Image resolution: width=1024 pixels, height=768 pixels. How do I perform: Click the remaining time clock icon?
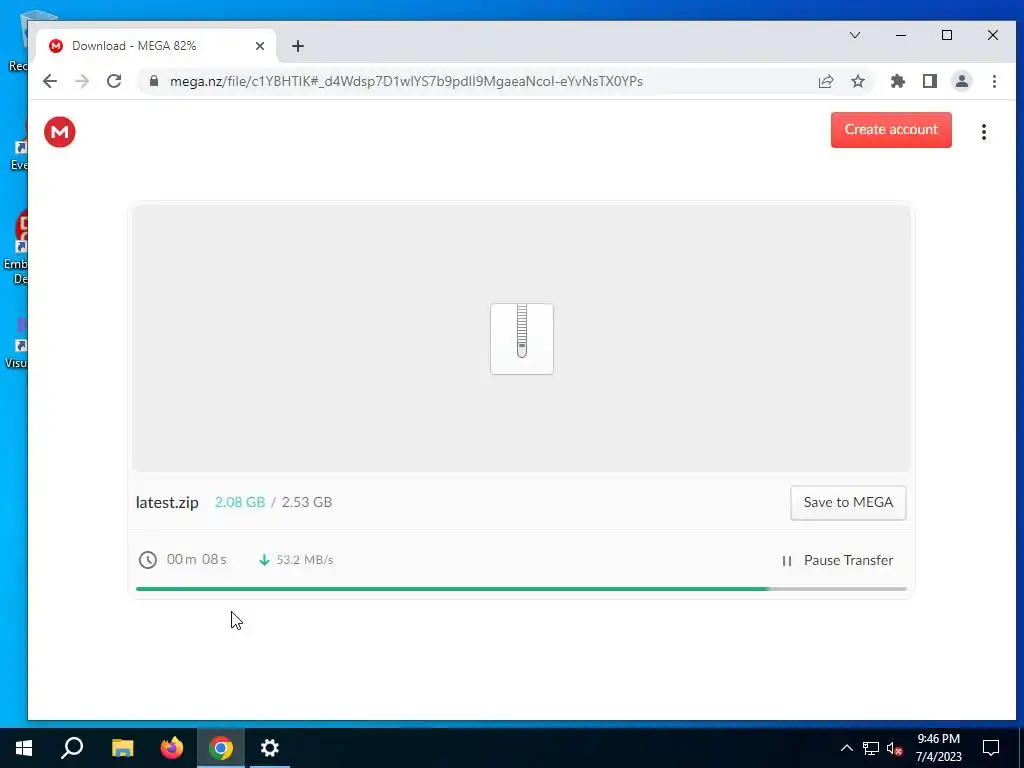pyautogui.click(x=148, y=560)
